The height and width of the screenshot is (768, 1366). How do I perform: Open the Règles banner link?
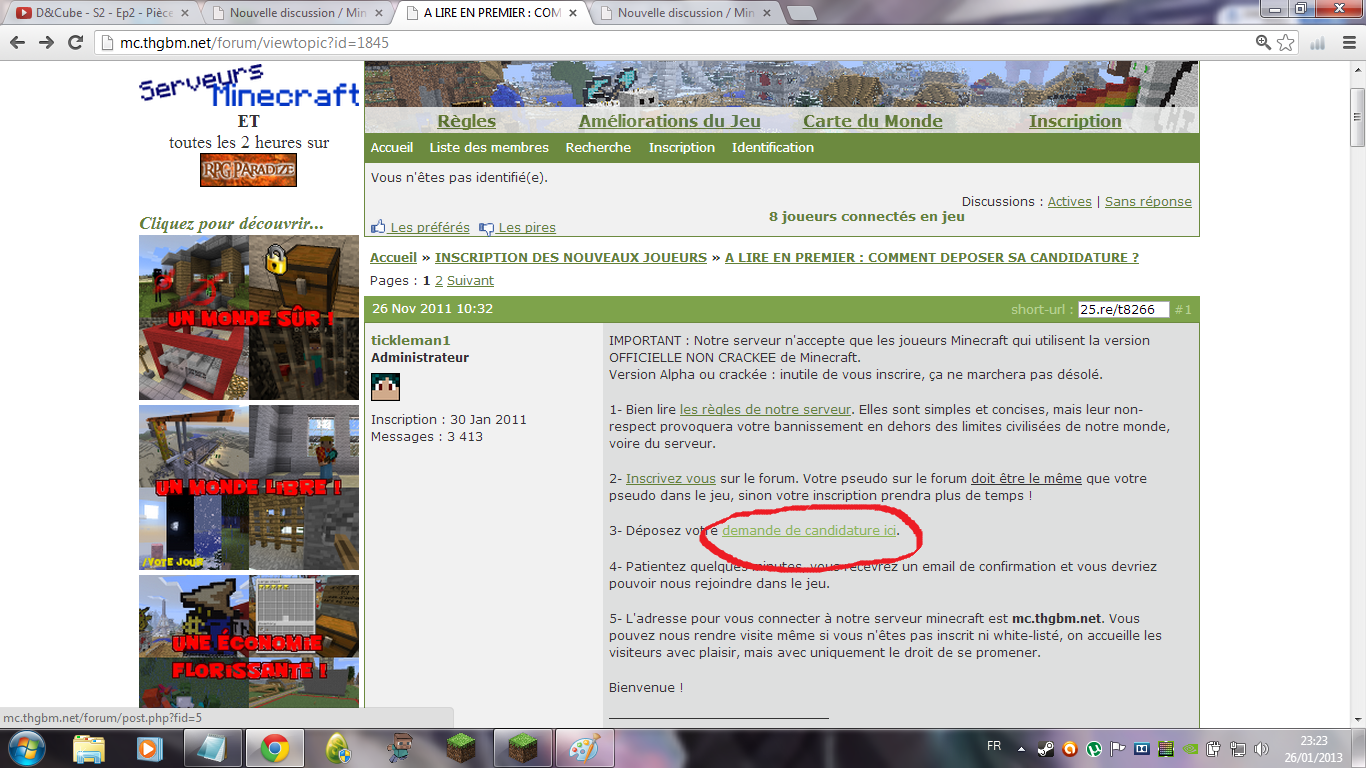(466, 121)
